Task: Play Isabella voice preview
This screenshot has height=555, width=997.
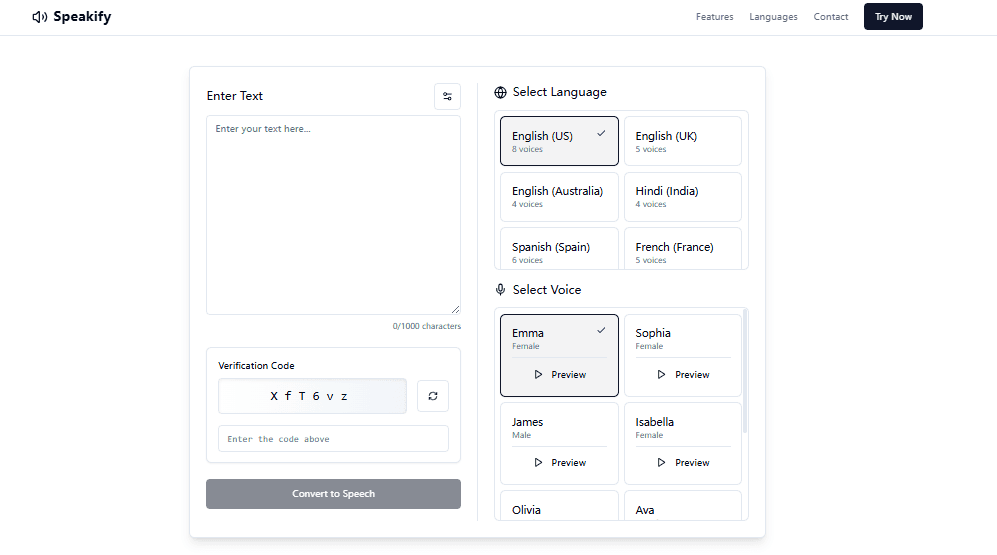Action: tap(682, 463)
